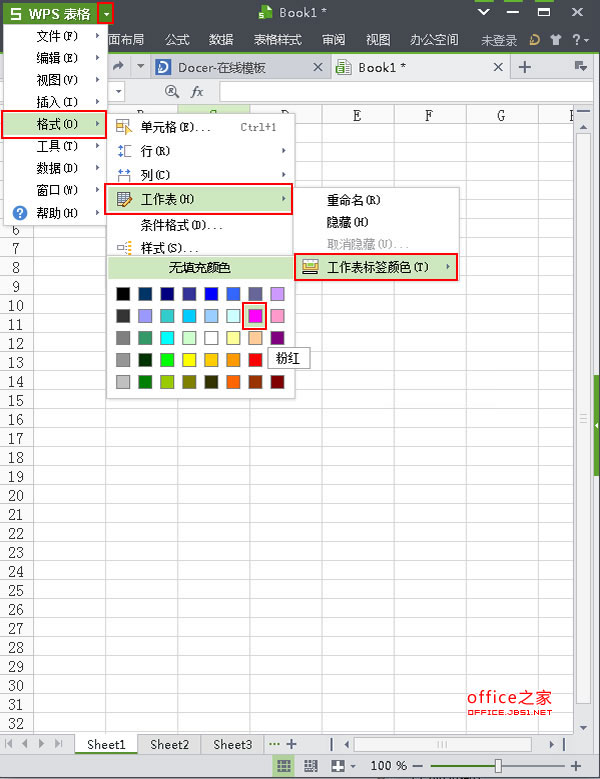Screen dimensions: 600x779
Task: Open the dropdown arrow beside WPS 表格
Action: [106, 13]
